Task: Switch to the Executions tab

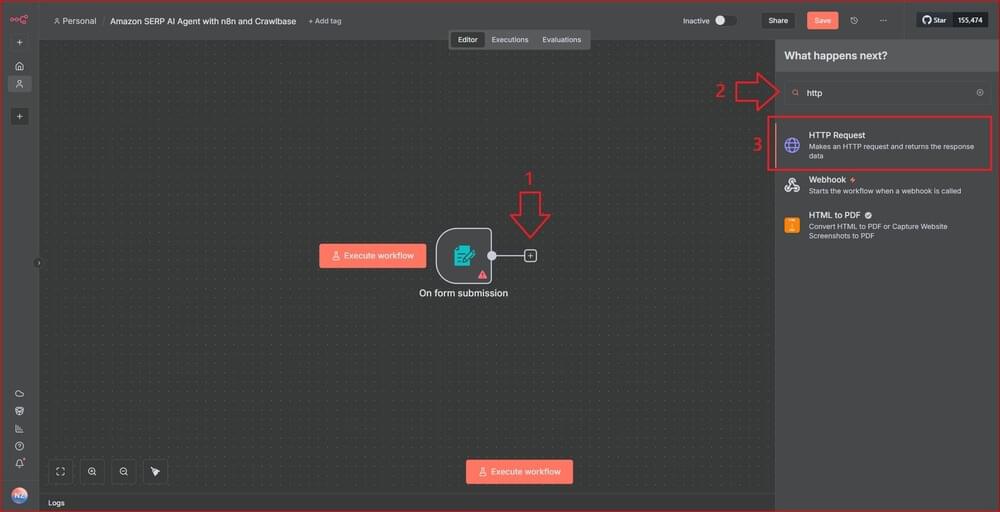Action: (509, 40)
